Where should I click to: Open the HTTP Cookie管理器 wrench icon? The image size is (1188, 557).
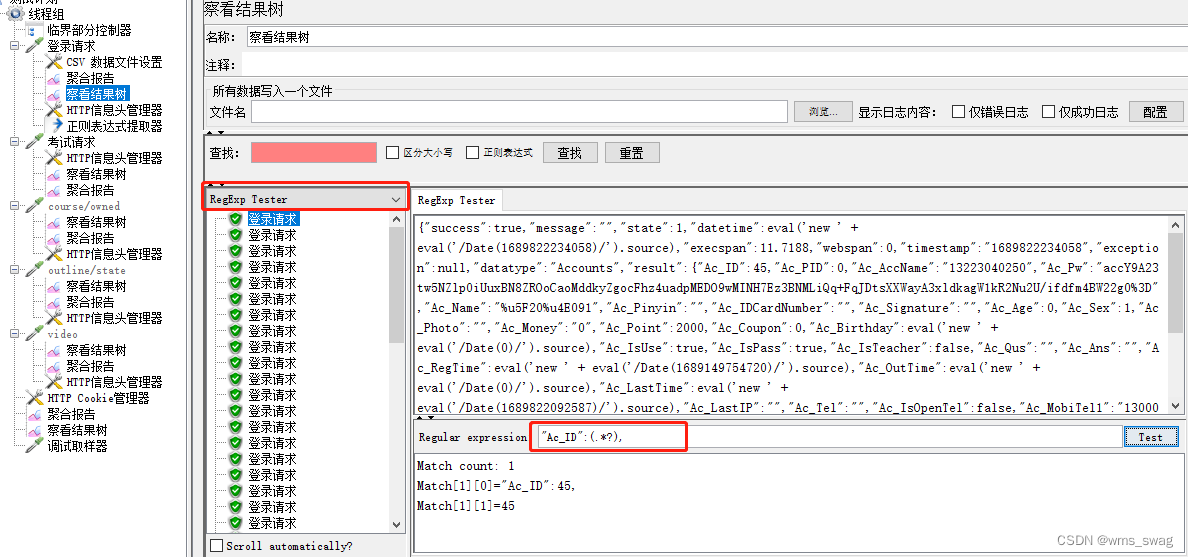(35, 398)
